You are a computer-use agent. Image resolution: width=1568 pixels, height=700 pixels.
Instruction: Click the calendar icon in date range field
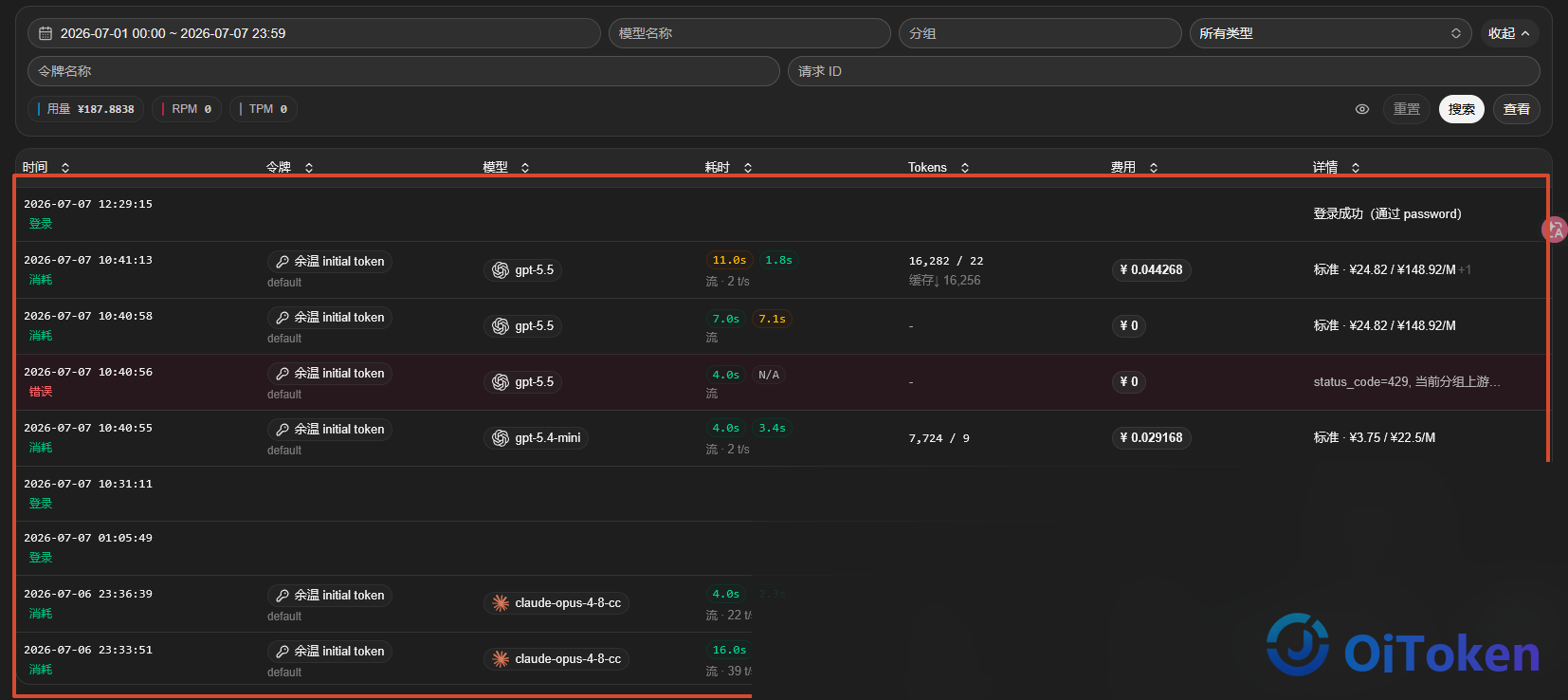pos(46,33)
